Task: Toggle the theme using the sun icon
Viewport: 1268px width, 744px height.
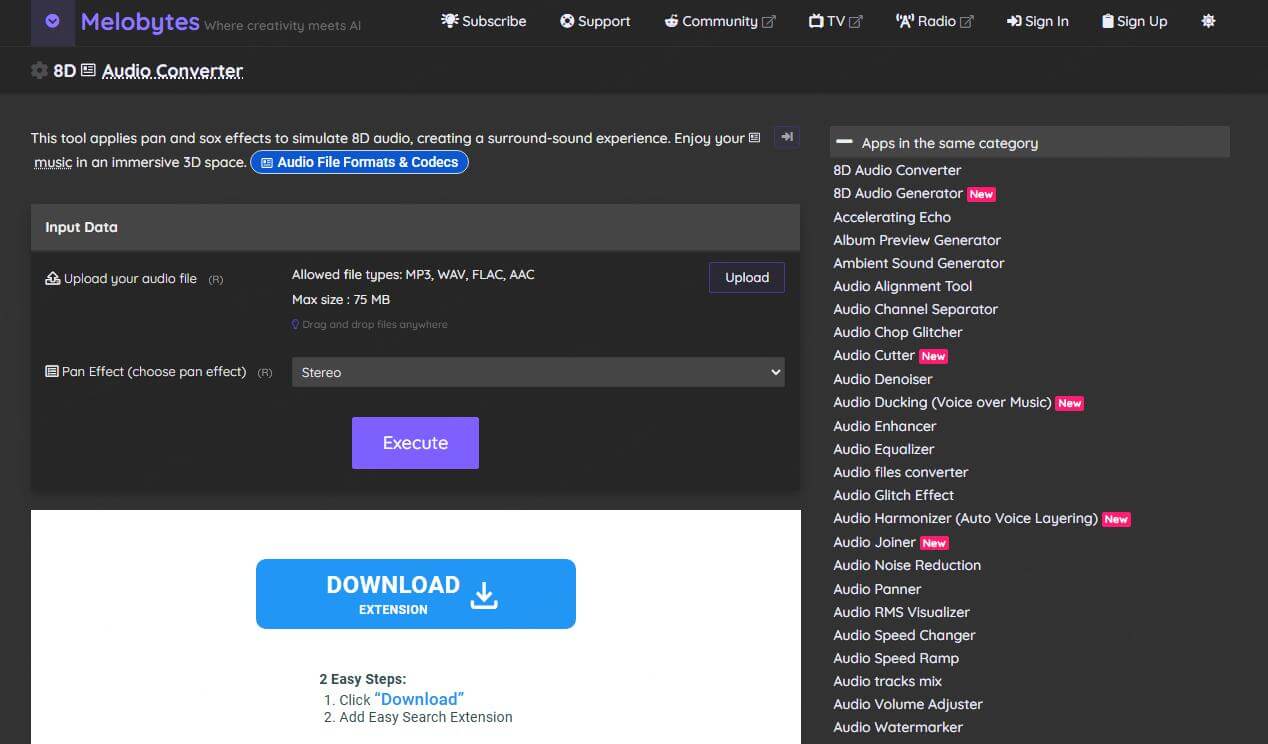Action: [x=1208, y=21]
